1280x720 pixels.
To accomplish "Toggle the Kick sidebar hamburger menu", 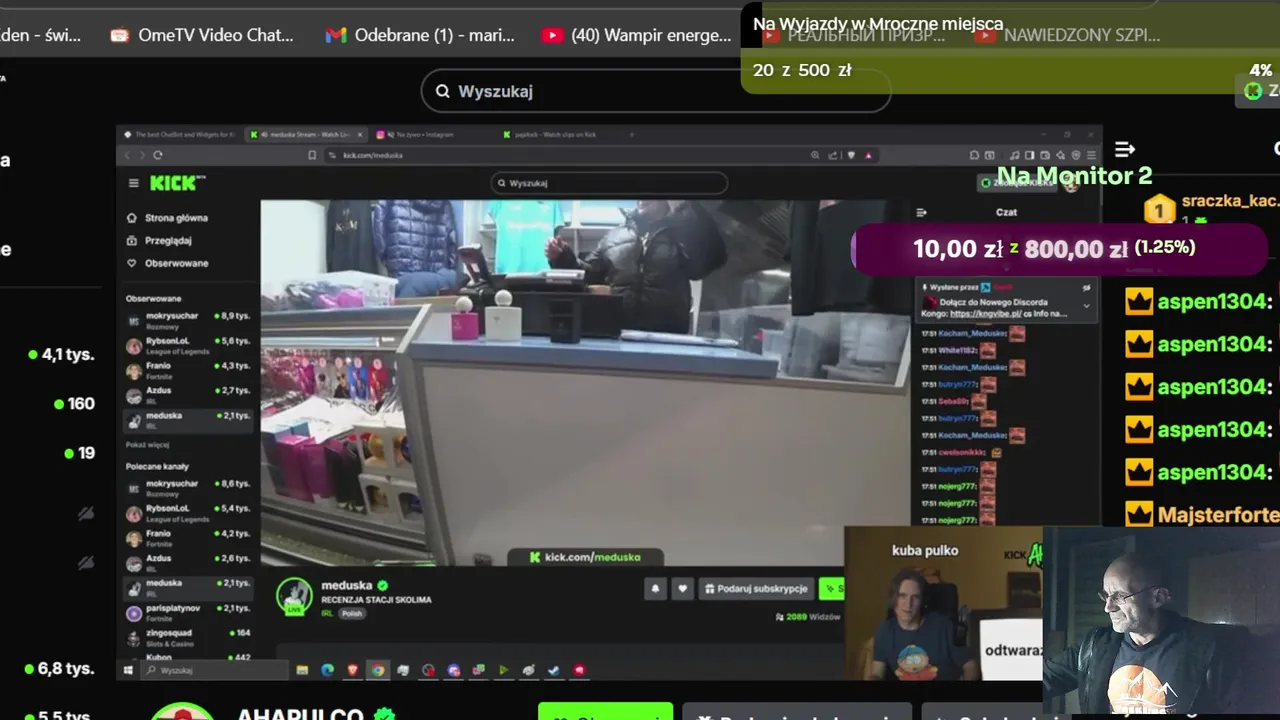I will pos(133,183).
